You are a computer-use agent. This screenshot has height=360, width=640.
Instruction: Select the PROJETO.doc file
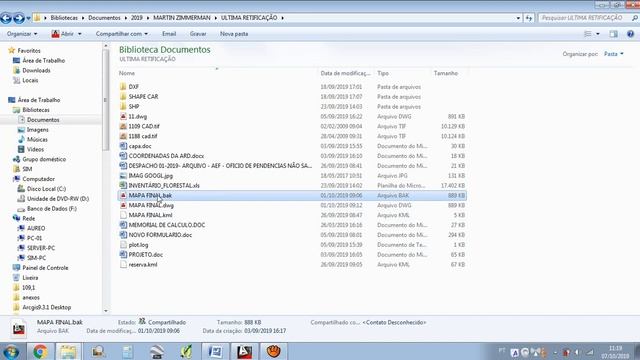click(146, 254)
